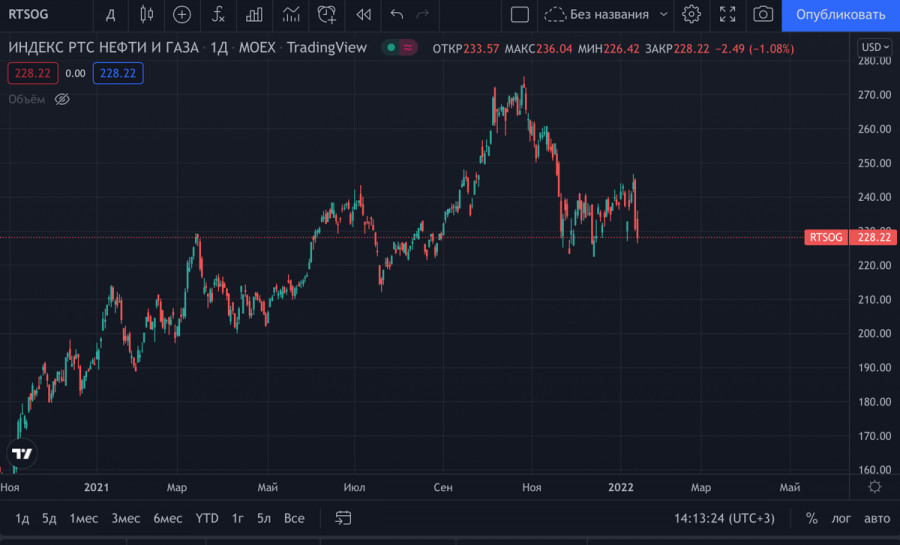The image size is (900, 545).
Task: Expand the layout dropdown arrow next to Без названия
Action: [x=664, y=14]
